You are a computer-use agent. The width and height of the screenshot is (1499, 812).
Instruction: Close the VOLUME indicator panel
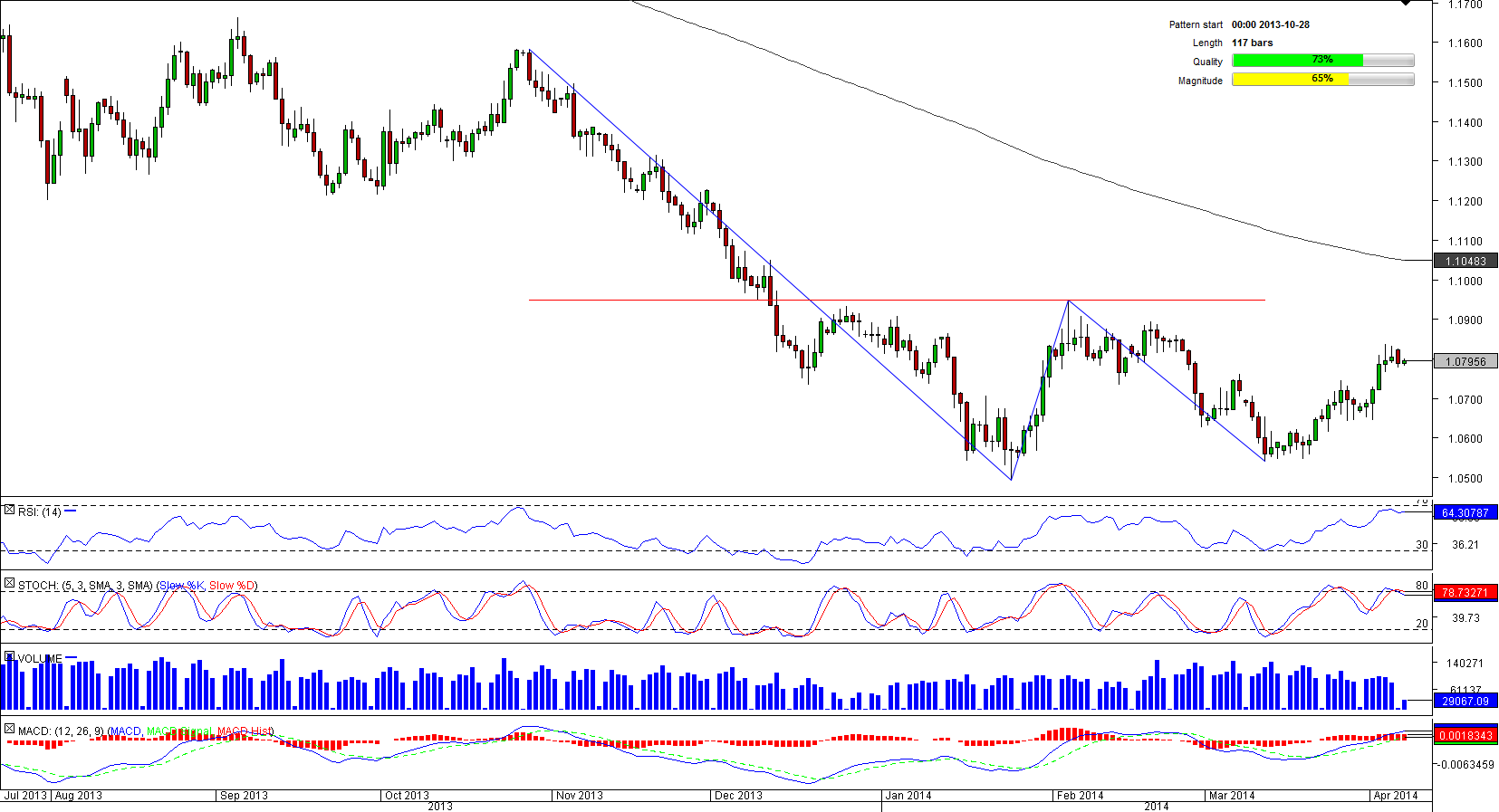click(9, 657)
